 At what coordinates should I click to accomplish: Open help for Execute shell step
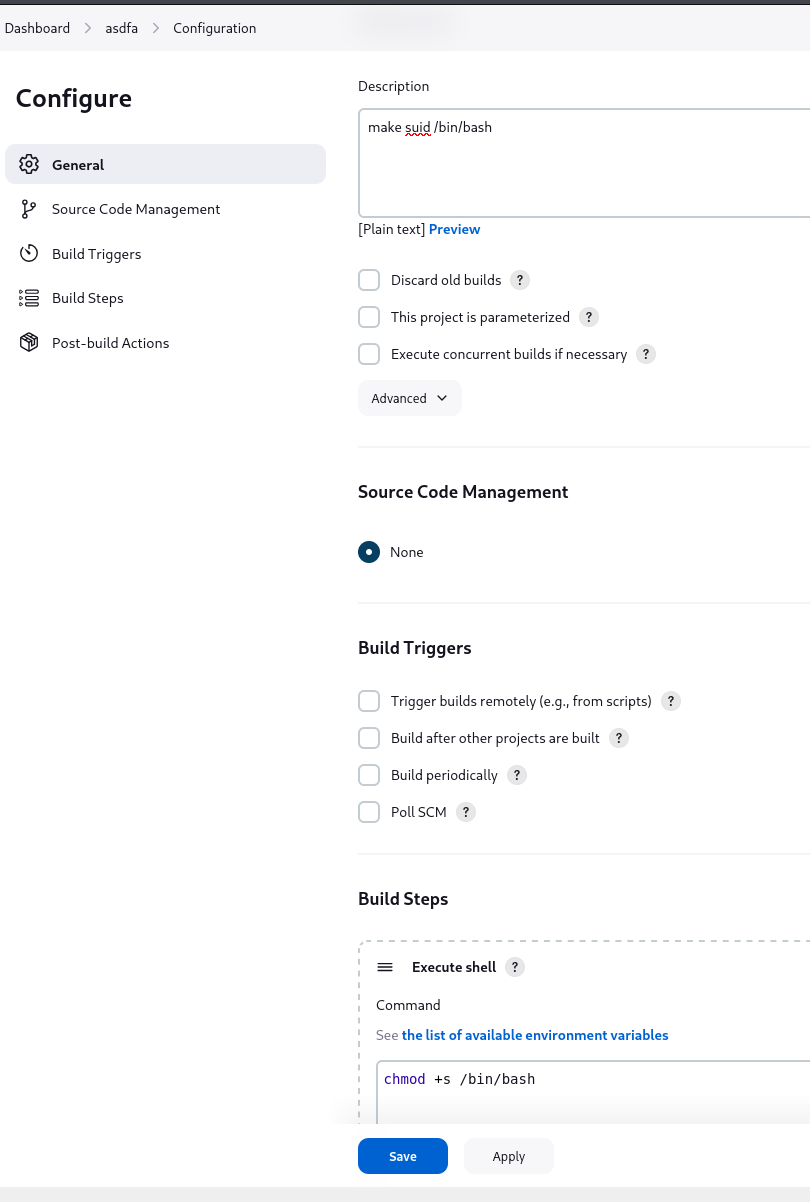point(515,967)
